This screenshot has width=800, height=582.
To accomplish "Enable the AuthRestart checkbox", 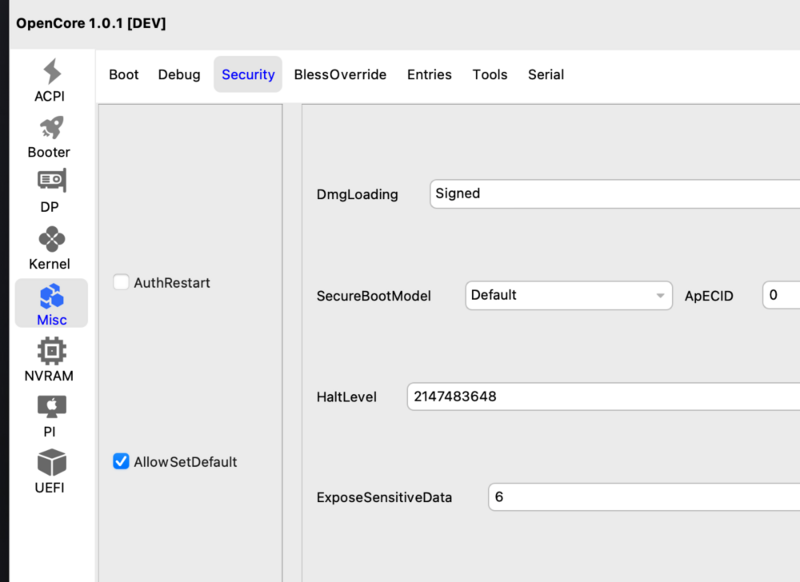I will click(121, 283).
